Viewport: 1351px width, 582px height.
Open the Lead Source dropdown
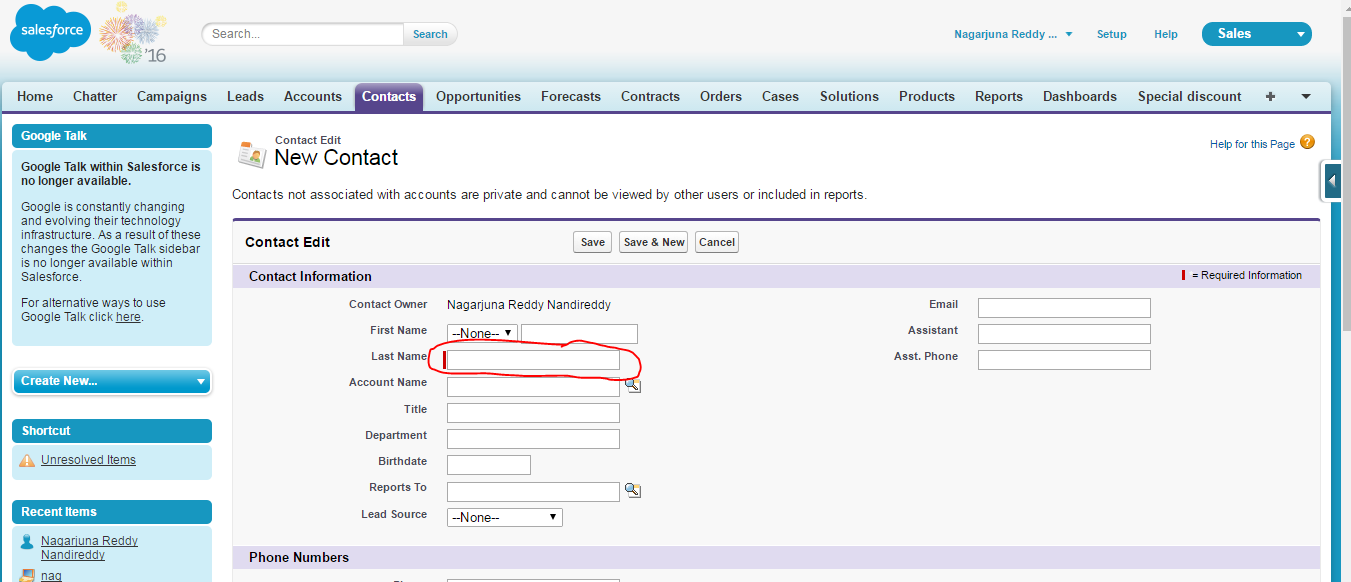coord(504,517)
